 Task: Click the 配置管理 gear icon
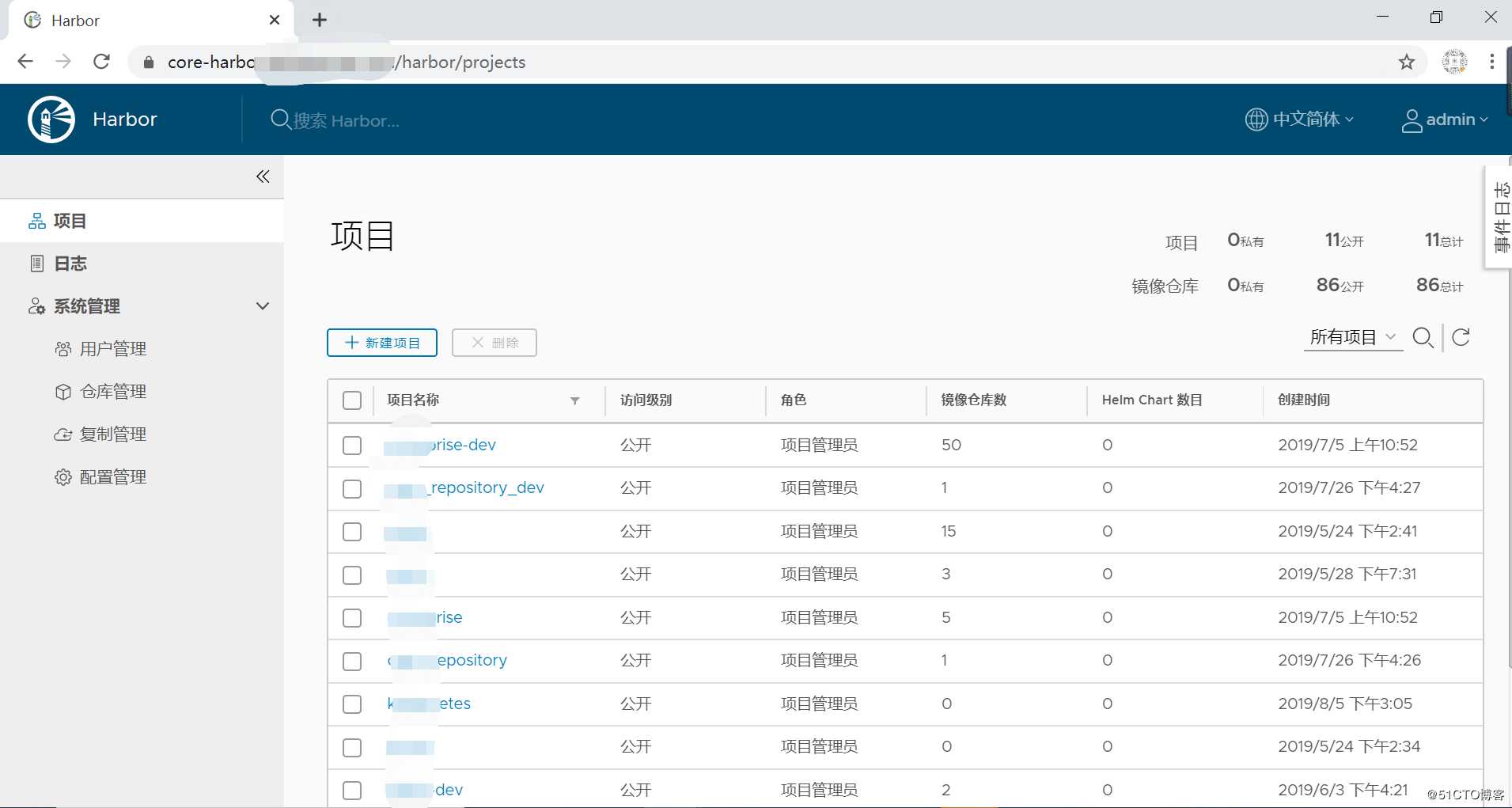pyautogui.click(x=63, y=477)
